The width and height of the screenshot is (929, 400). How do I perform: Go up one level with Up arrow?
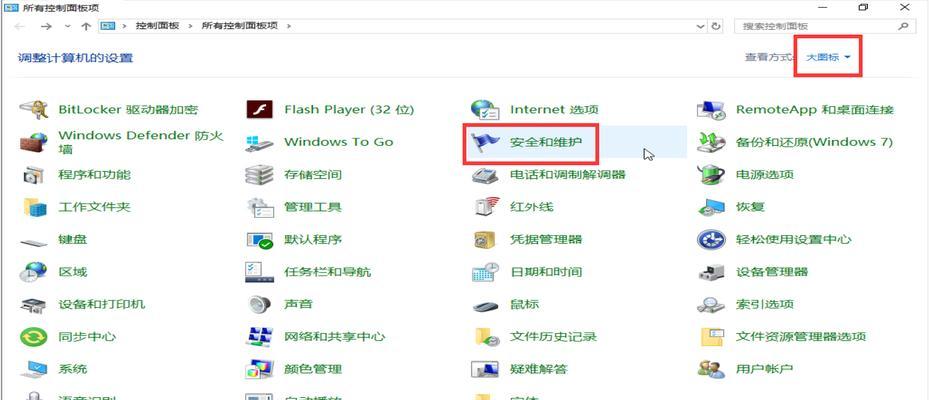(x=87, y=26)
